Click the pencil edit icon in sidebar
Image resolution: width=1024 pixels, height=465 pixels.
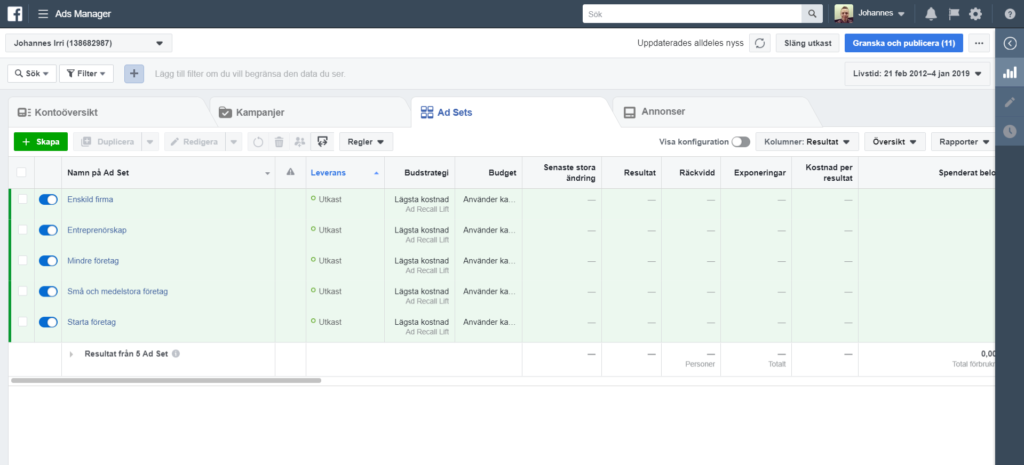(x=1010, y=102)
